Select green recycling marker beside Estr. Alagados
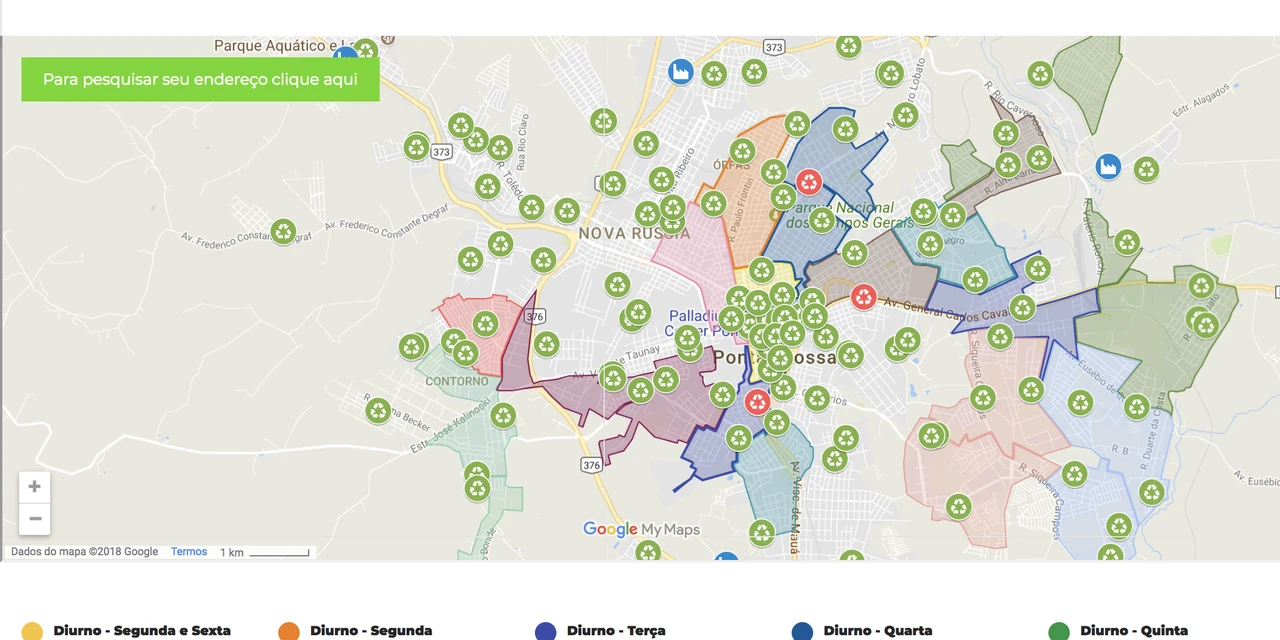This screenshot has width=1280, height=640. [x=1146, y=170]
